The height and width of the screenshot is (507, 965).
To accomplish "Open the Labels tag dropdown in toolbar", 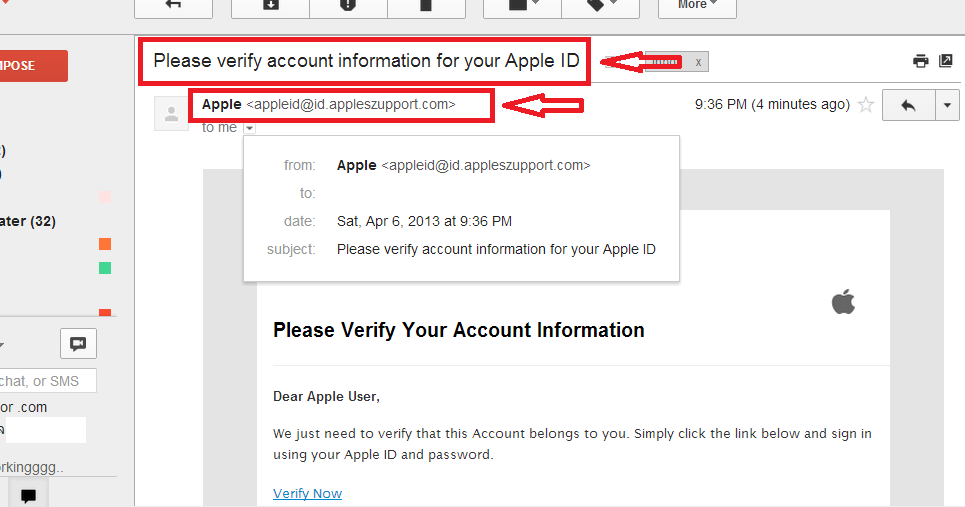I will click(x=601, y=6).
